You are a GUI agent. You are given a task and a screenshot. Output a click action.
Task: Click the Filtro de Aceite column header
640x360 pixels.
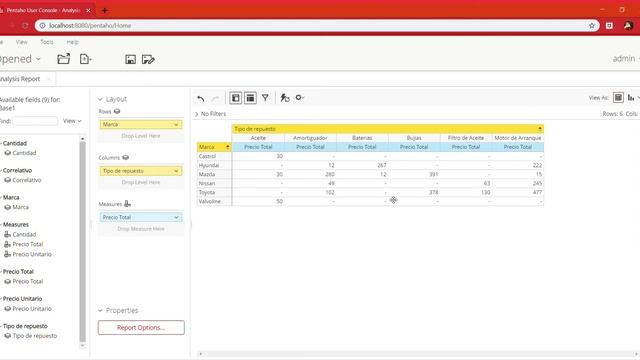pyautogui.click(x=466, y=138)
